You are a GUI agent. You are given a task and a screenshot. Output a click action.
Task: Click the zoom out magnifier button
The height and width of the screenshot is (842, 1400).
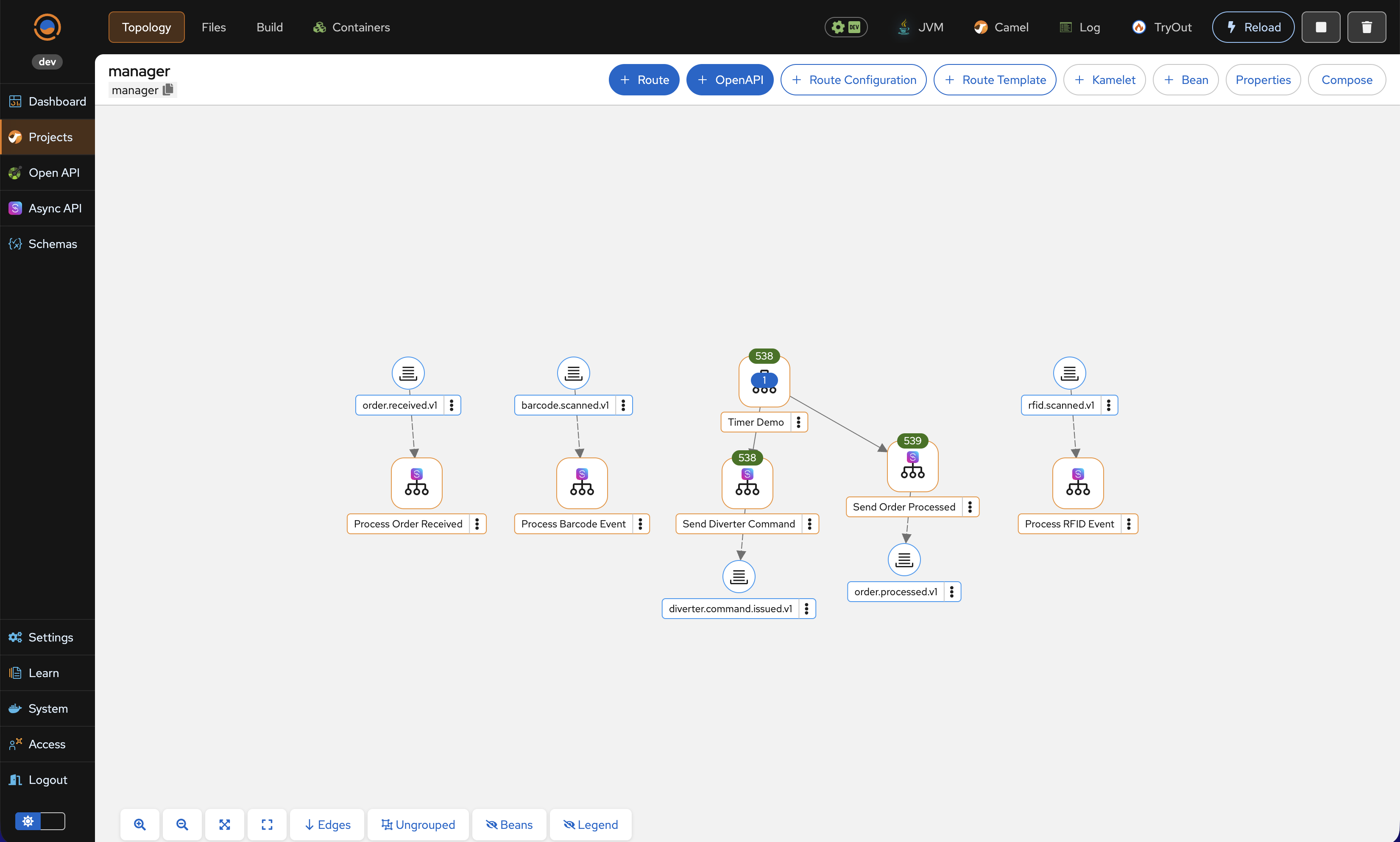point(182,825)
